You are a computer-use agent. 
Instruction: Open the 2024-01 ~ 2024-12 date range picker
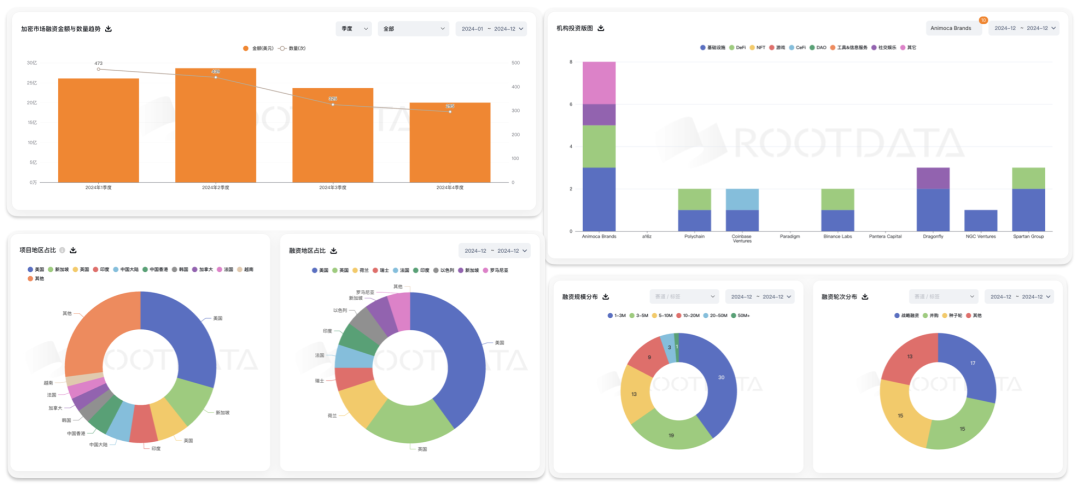click(x=491, y=29)
